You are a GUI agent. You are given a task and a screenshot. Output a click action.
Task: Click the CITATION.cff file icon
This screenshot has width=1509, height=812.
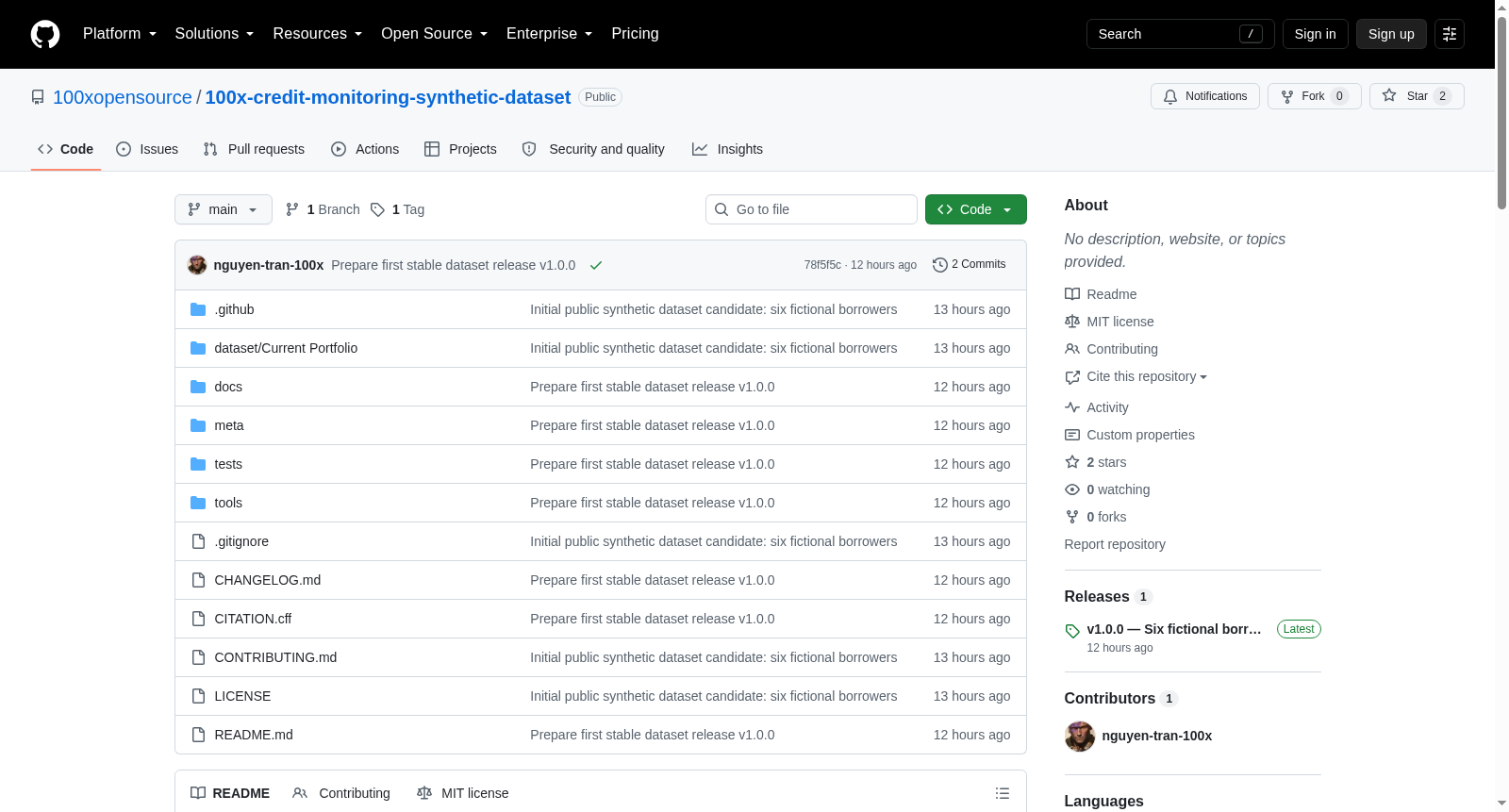(x=198, y=619)
